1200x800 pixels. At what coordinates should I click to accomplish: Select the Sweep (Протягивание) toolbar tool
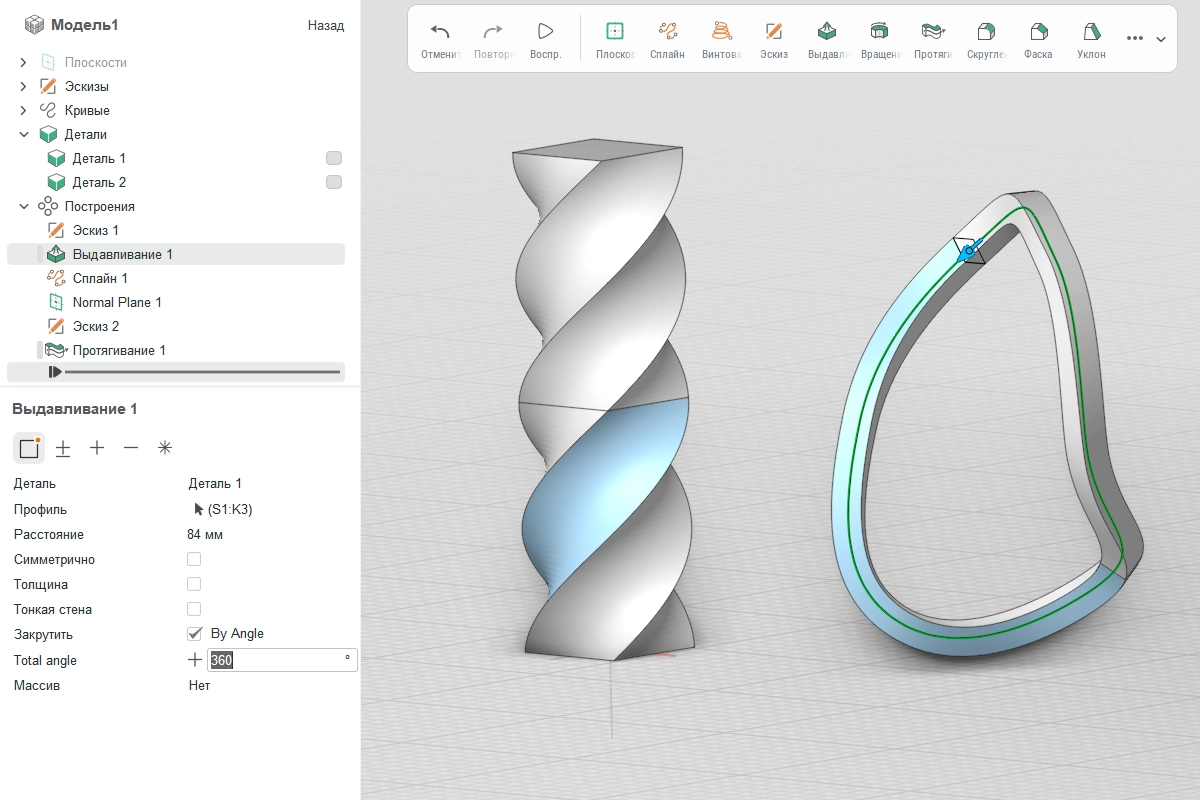click(932, 38)
